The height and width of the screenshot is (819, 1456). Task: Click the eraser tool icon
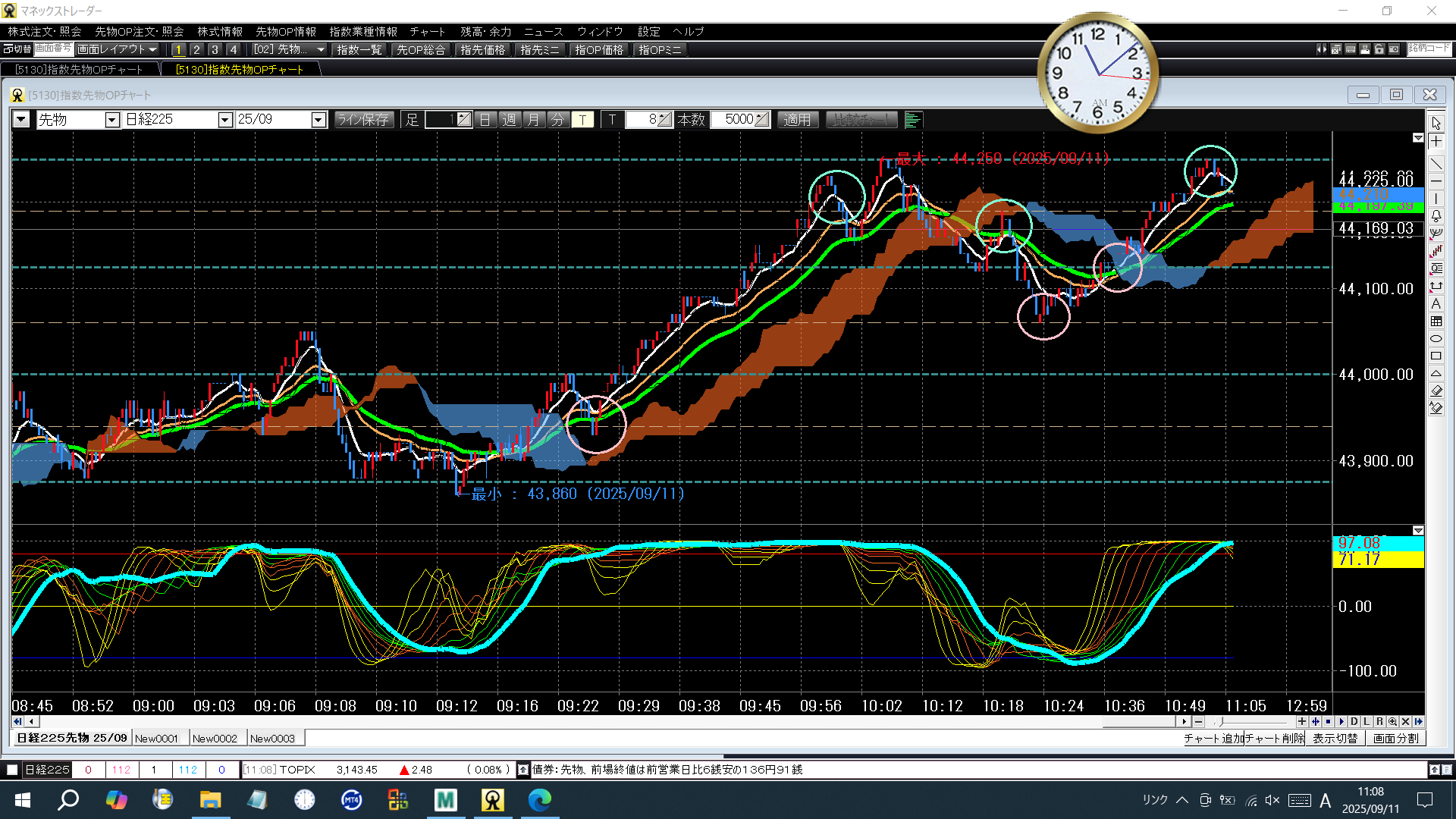point(1436,391)
